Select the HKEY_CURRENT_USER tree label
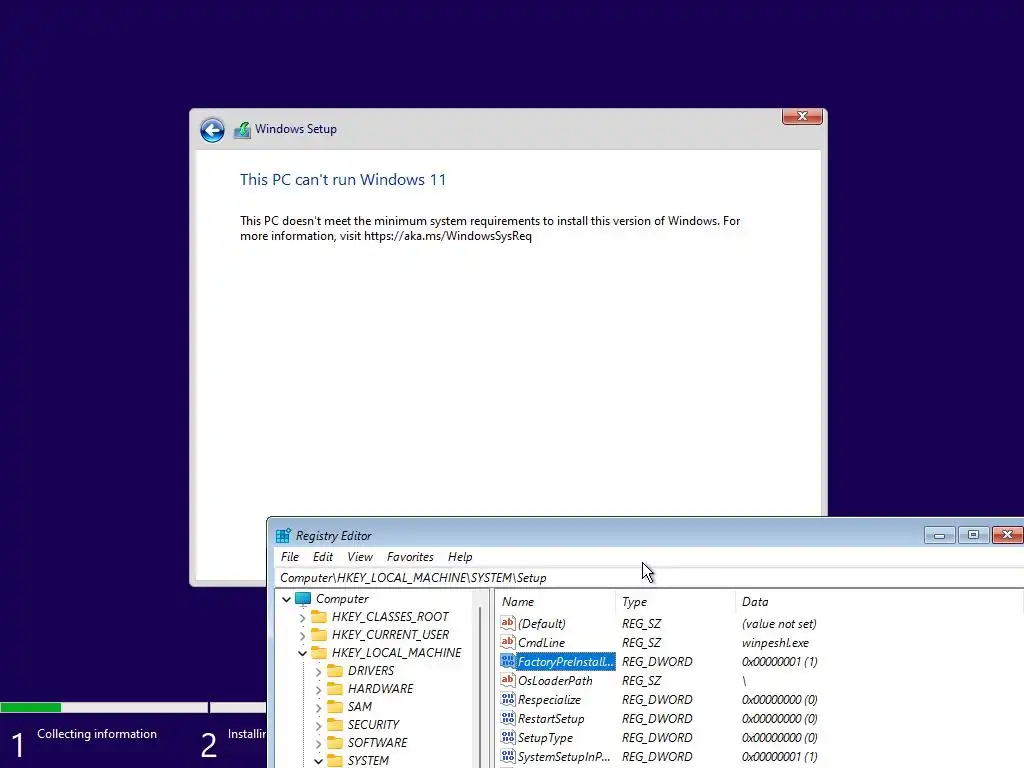 [x=390, y=635]
